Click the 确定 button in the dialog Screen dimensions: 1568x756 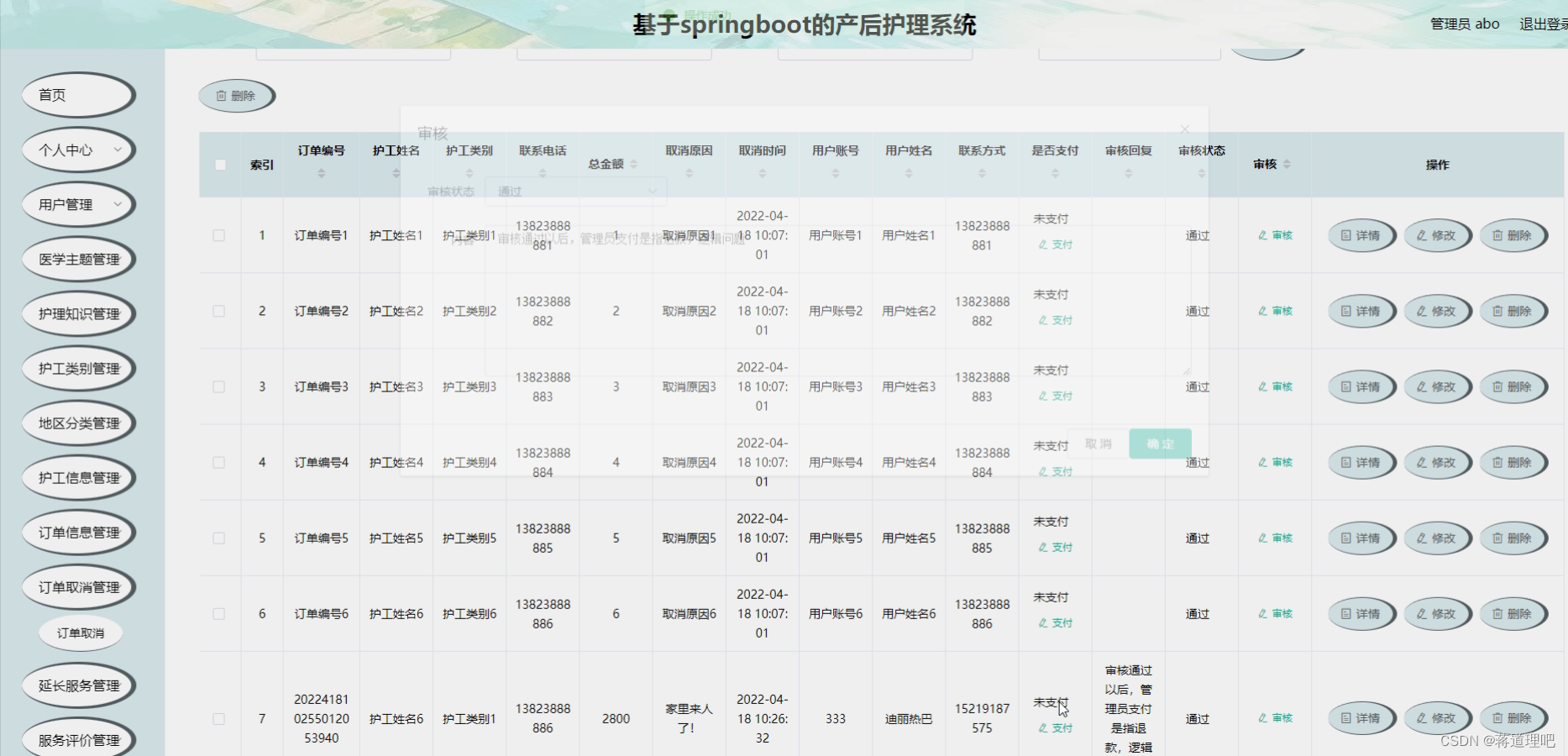point(1160,444)
